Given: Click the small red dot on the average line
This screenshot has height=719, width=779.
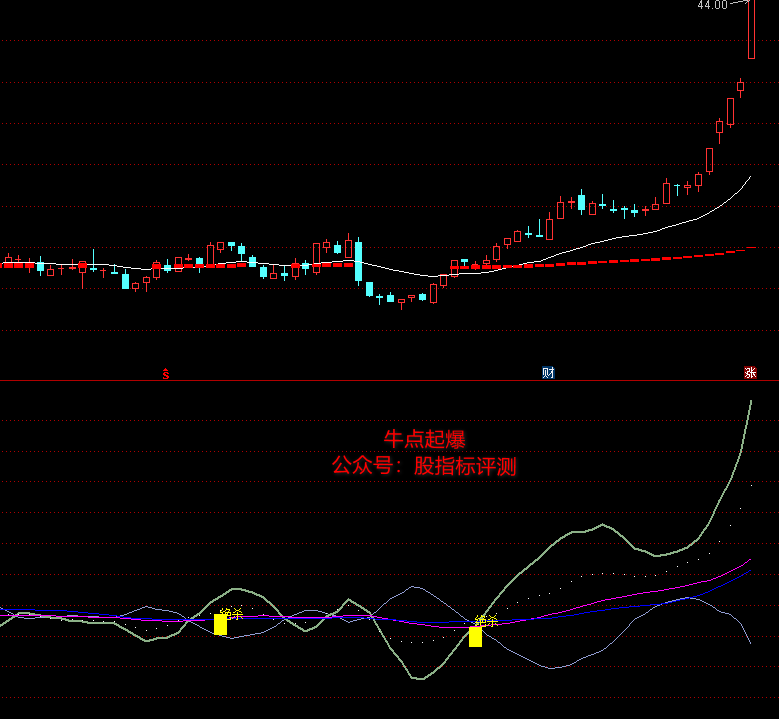Looking at the screenshot, I should [x=156, y=265].
